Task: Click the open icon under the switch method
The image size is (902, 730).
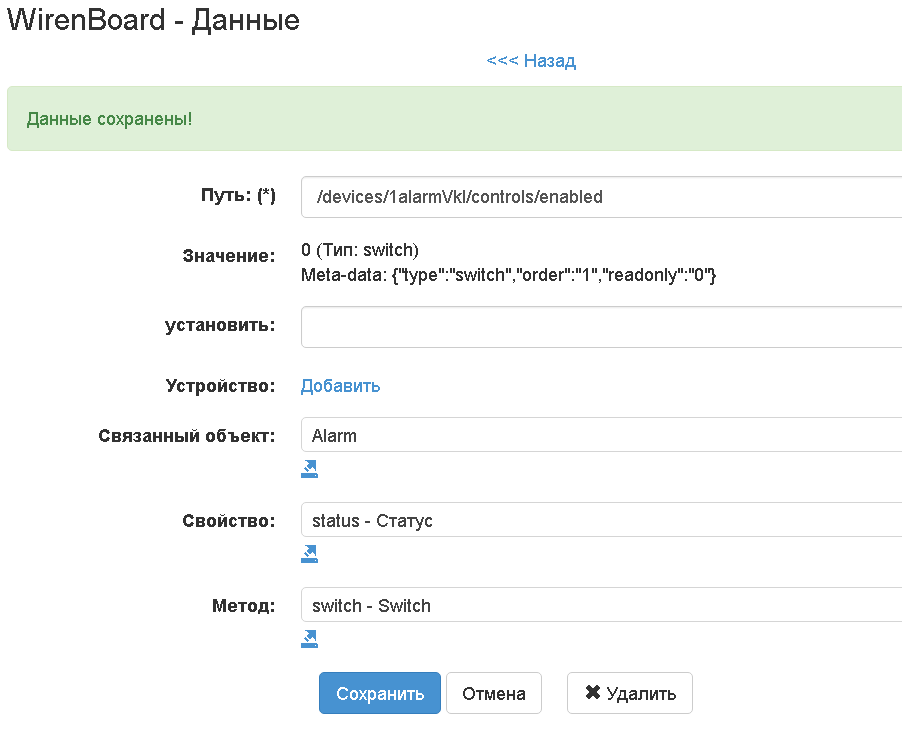Action: [x=309, y=638]
